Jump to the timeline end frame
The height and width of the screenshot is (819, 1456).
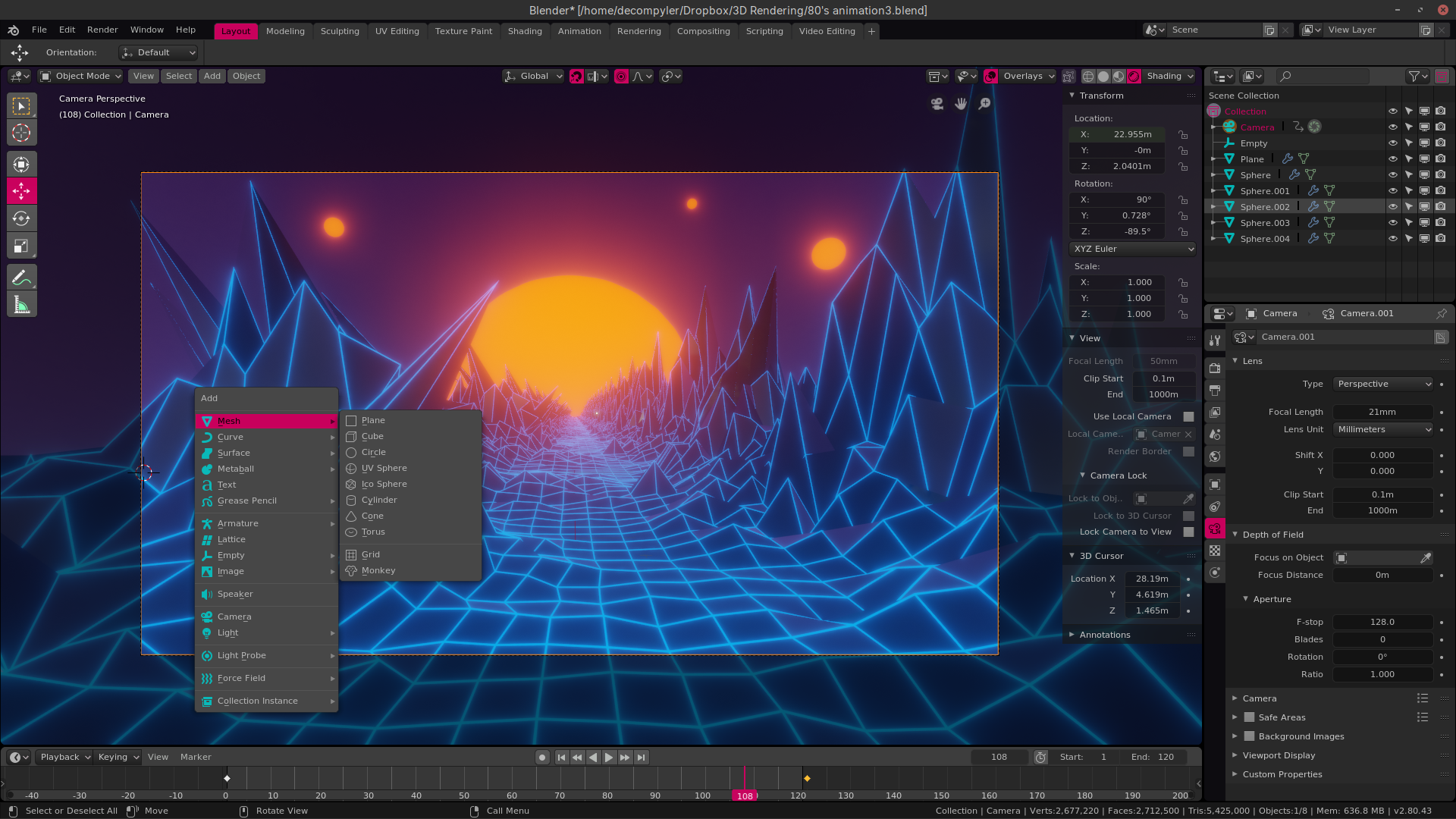point(642,757)
